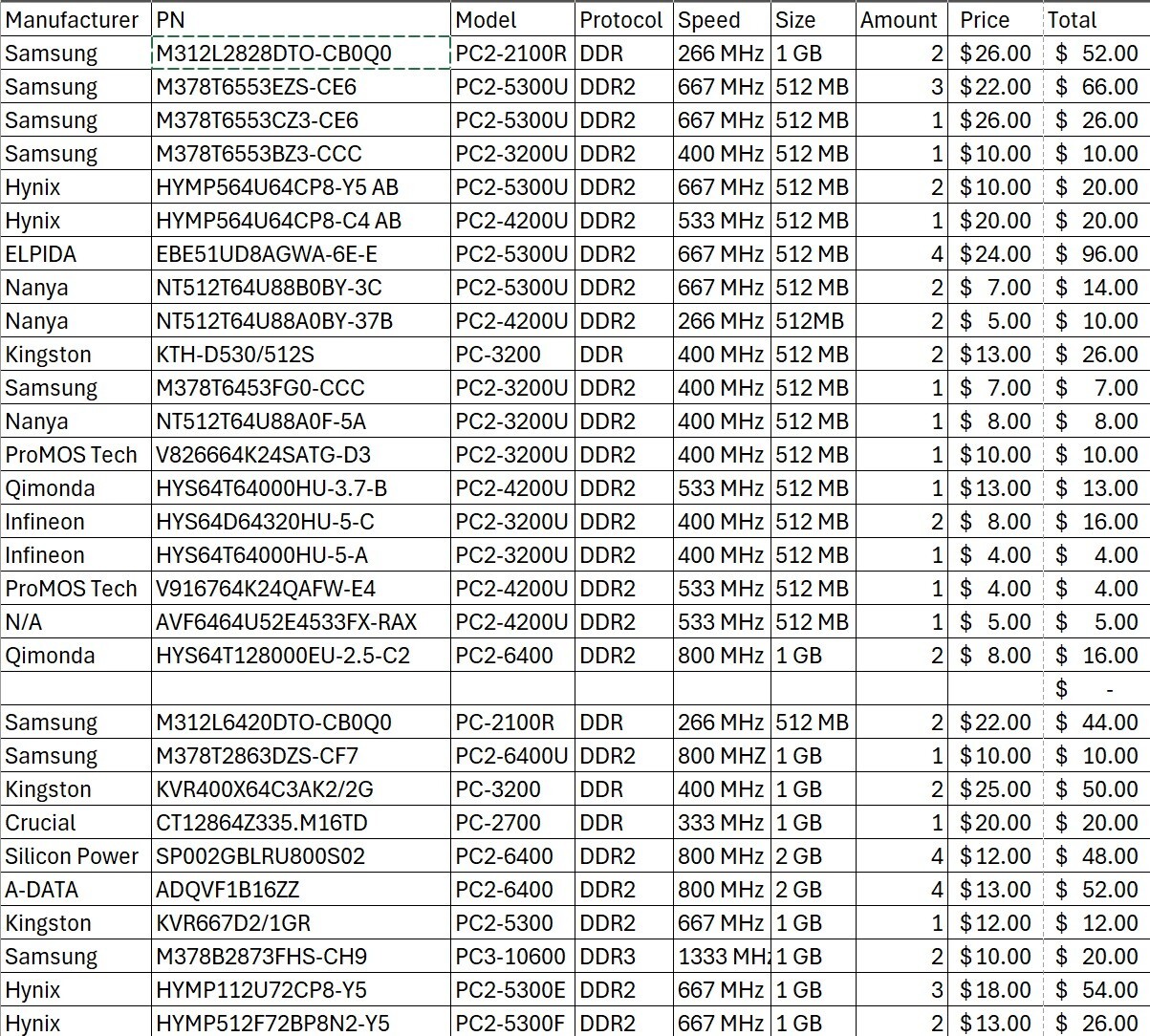Click the cell SP002GBLRU800S02

301,856
